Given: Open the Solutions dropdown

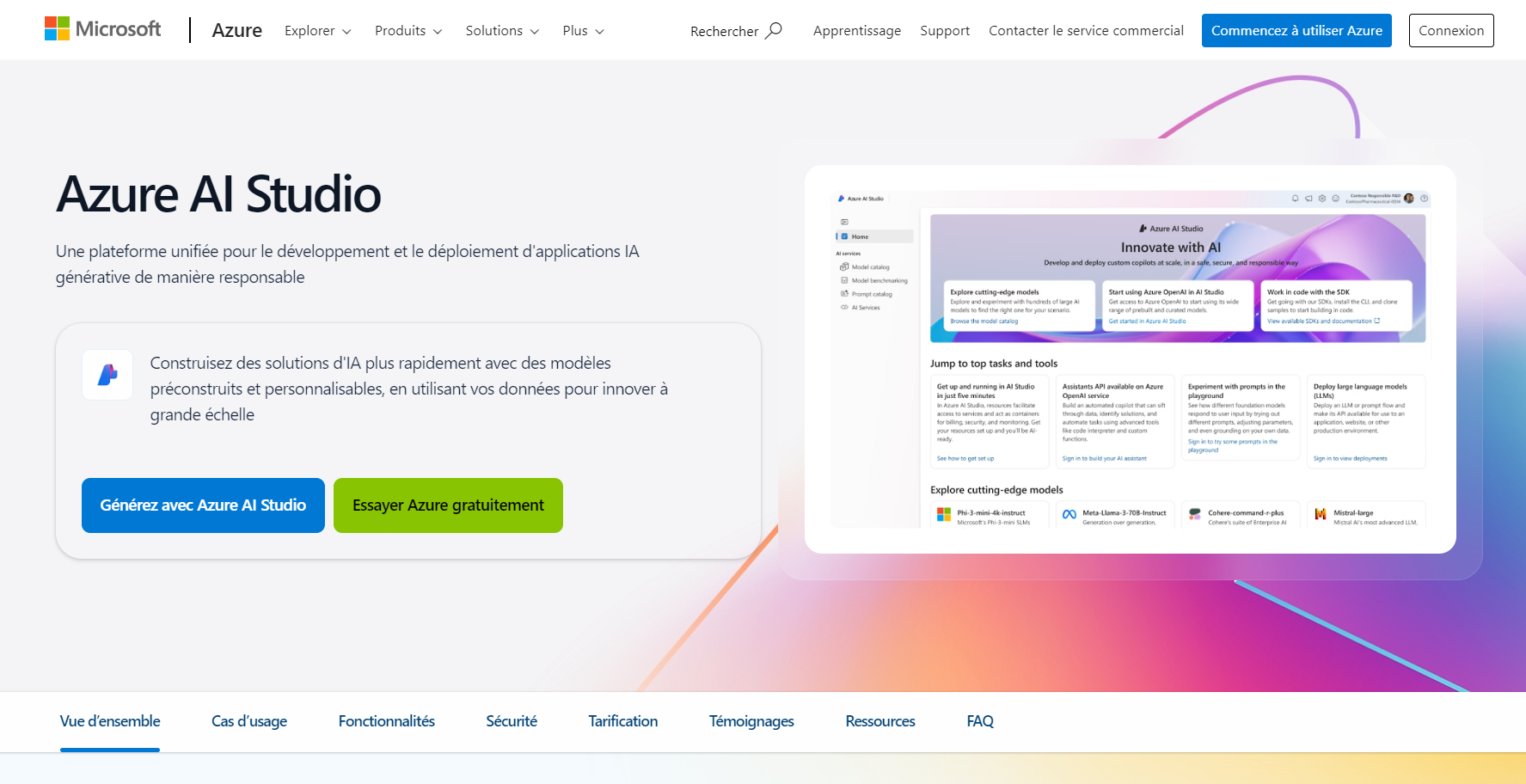Looking at the screenshot, I should (502, 31).
